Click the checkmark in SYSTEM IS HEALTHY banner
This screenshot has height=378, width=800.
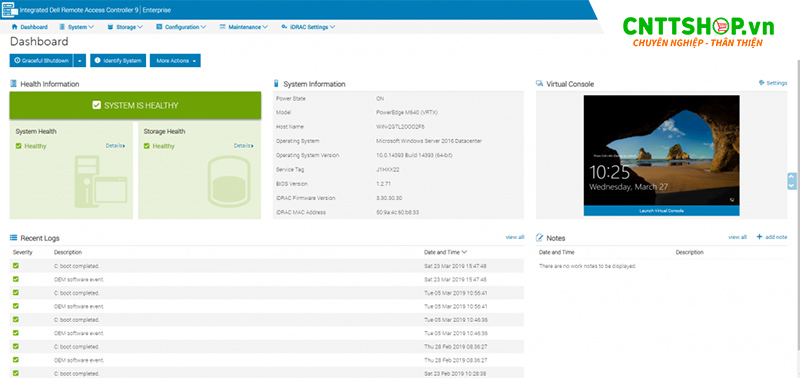click(96, 105)
